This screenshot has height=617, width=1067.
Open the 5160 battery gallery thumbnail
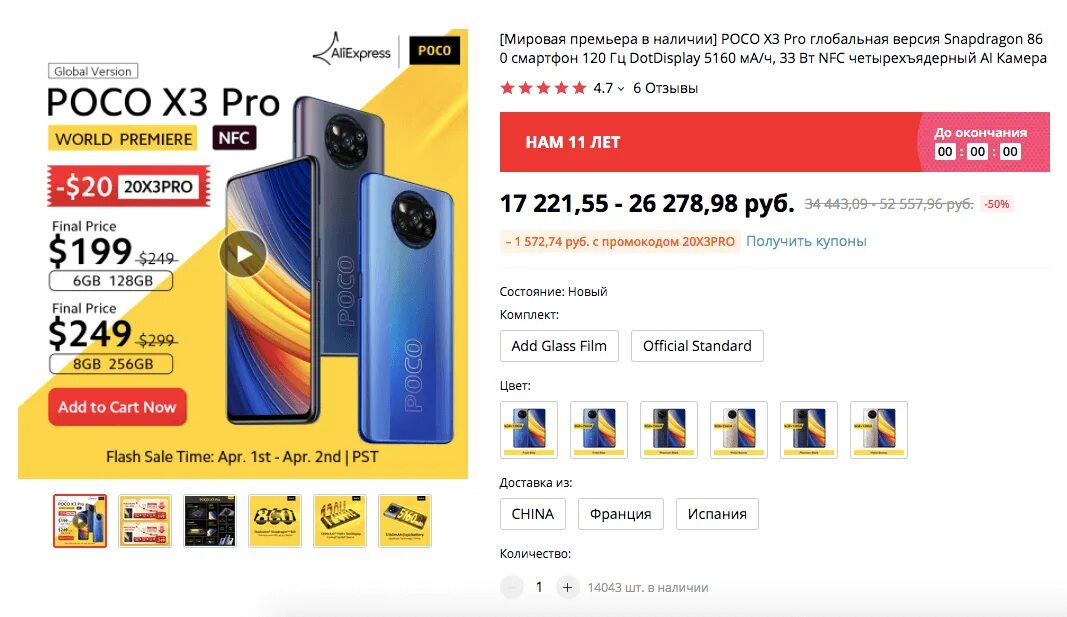click(405, 520)
